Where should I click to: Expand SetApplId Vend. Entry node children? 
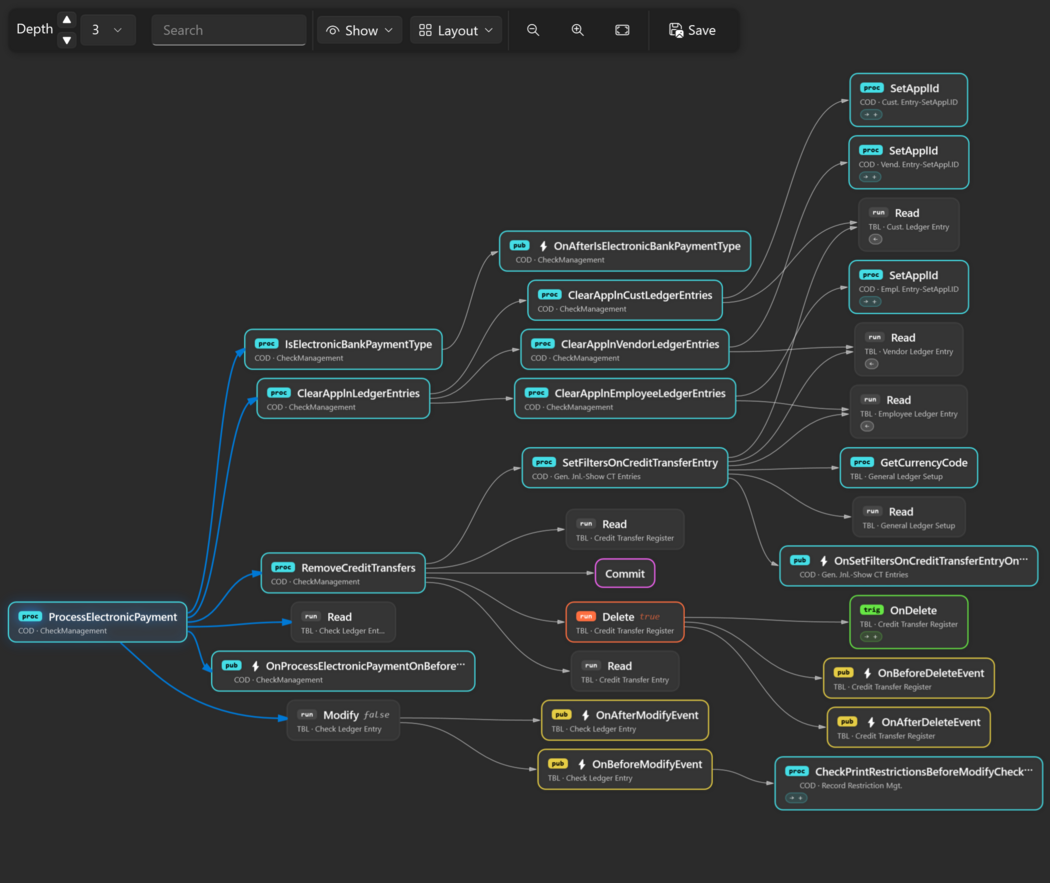pos(871,177)
